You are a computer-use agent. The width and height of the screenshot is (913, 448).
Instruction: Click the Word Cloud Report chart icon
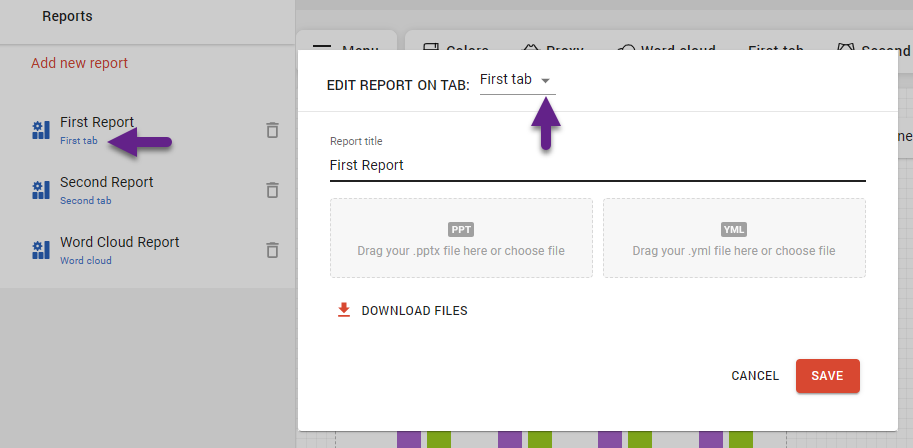pos(41,250)
